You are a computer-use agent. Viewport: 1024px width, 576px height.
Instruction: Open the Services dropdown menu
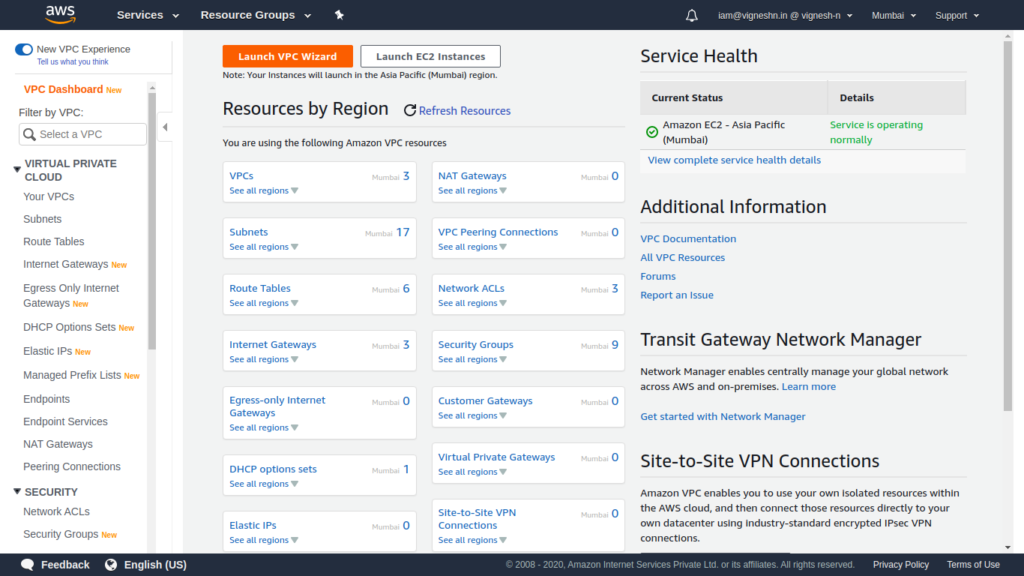coord(148,15)
